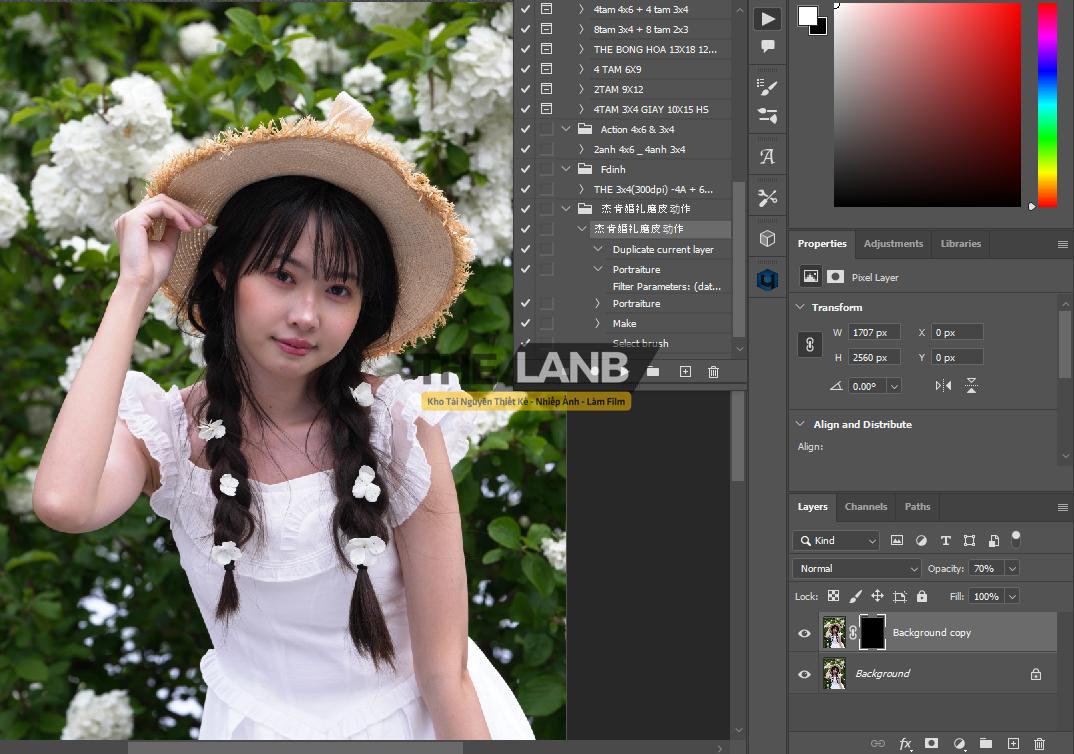The image size is (1074, 754).
Task: Open the Character (A) panel icon
Action: [x=767, y=156]
